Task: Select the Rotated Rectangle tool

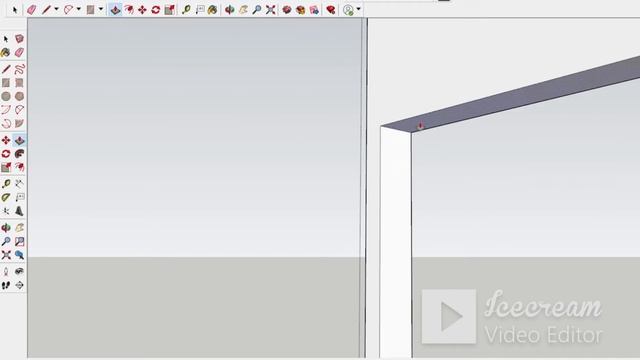Action: [19, 83]
